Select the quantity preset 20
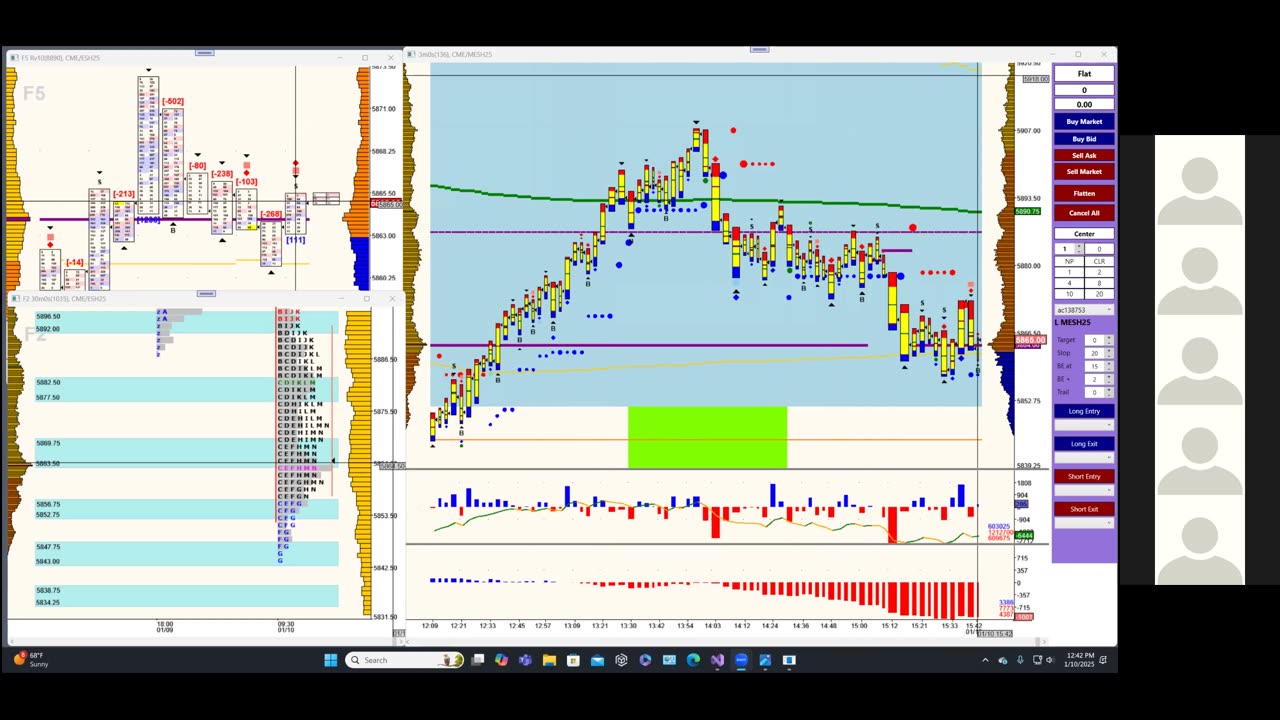This screenshot has width=1280, height=720. click(1099, 294)
